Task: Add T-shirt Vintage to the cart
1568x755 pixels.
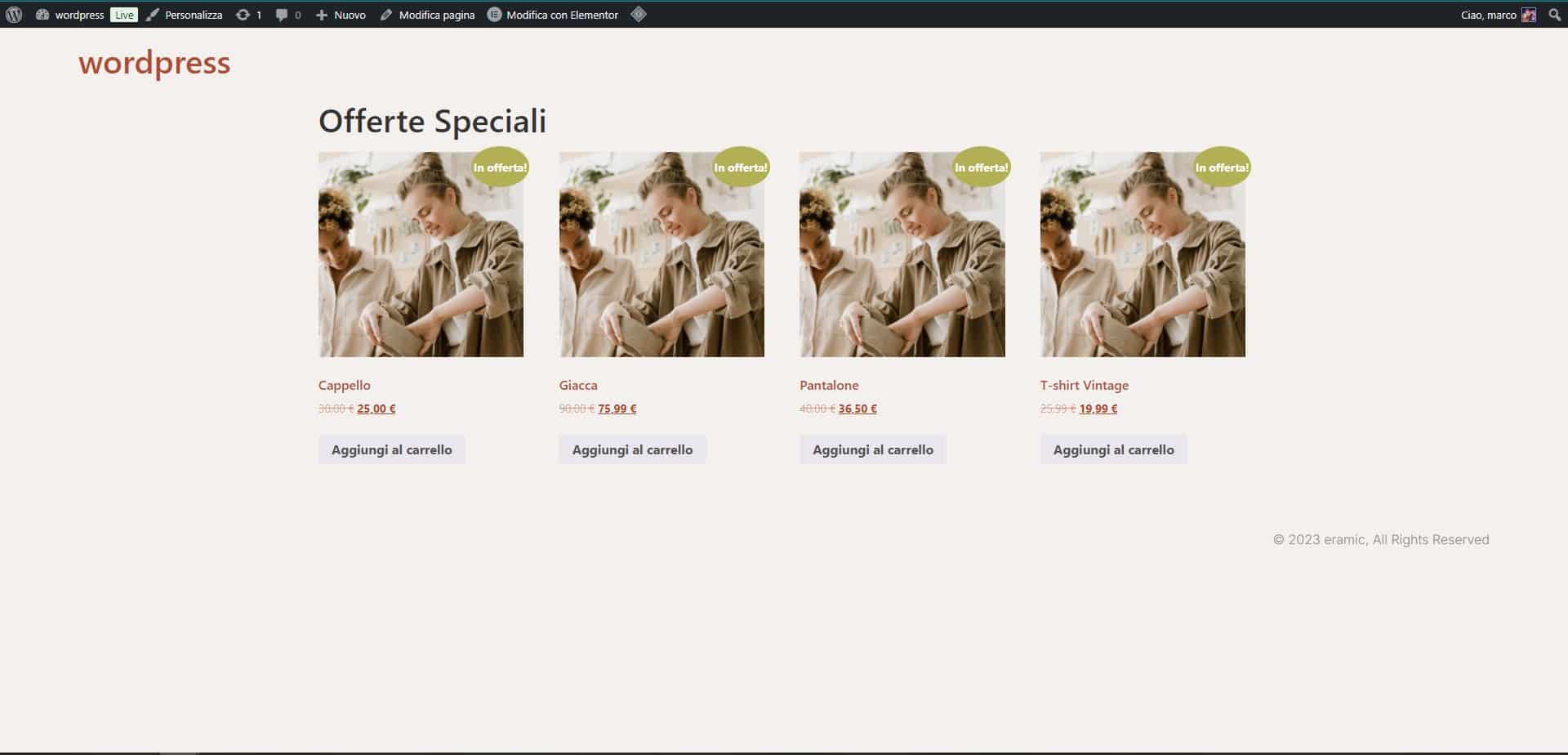Action: 1114,449
